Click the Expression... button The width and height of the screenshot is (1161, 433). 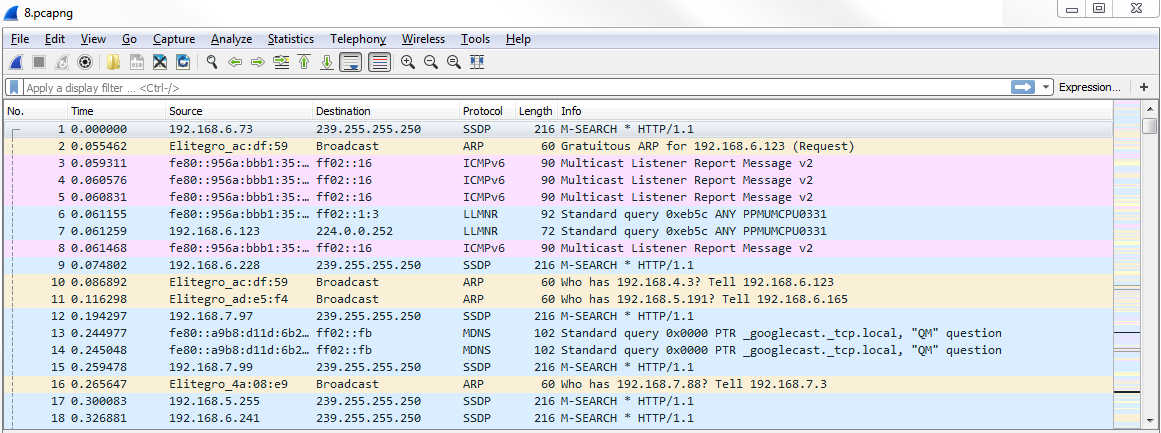(1089, 88)
